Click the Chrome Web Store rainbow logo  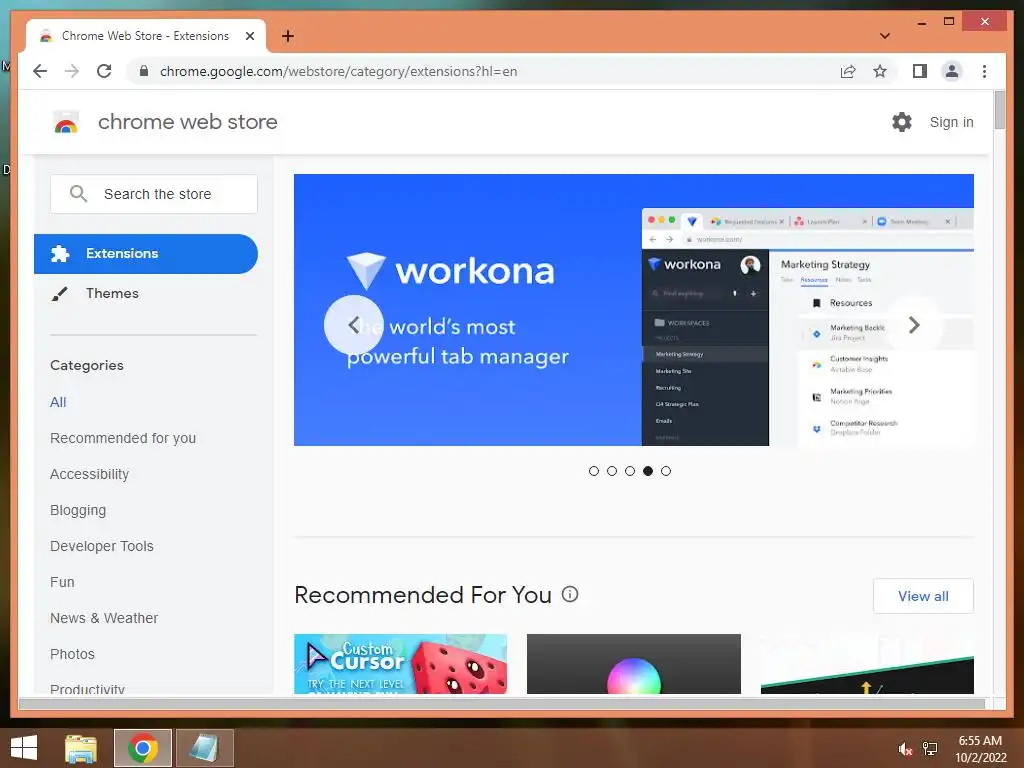(x=66, y=122)
